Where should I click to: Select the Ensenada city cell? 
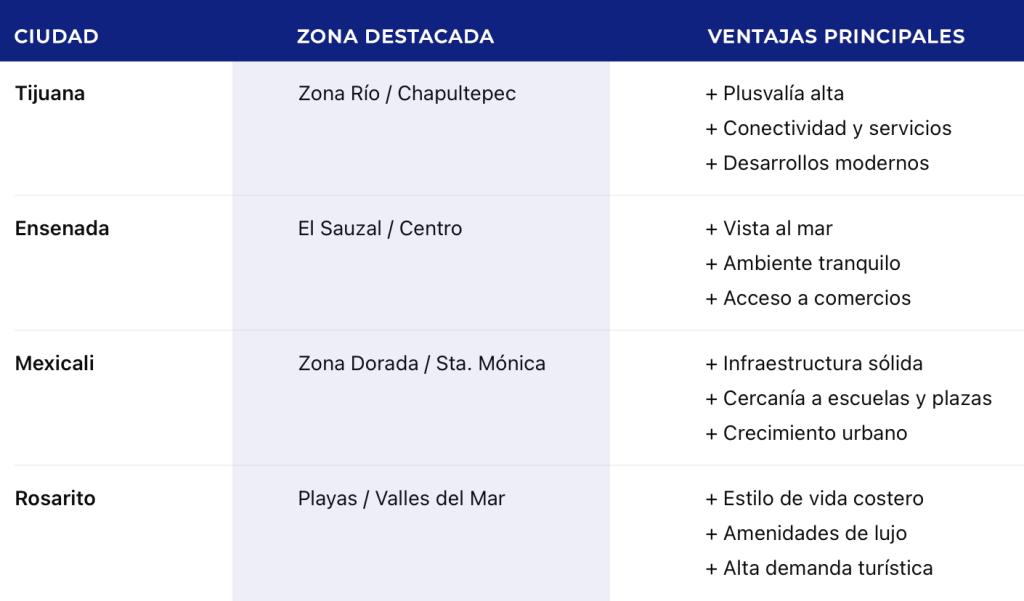click(62, 229)
